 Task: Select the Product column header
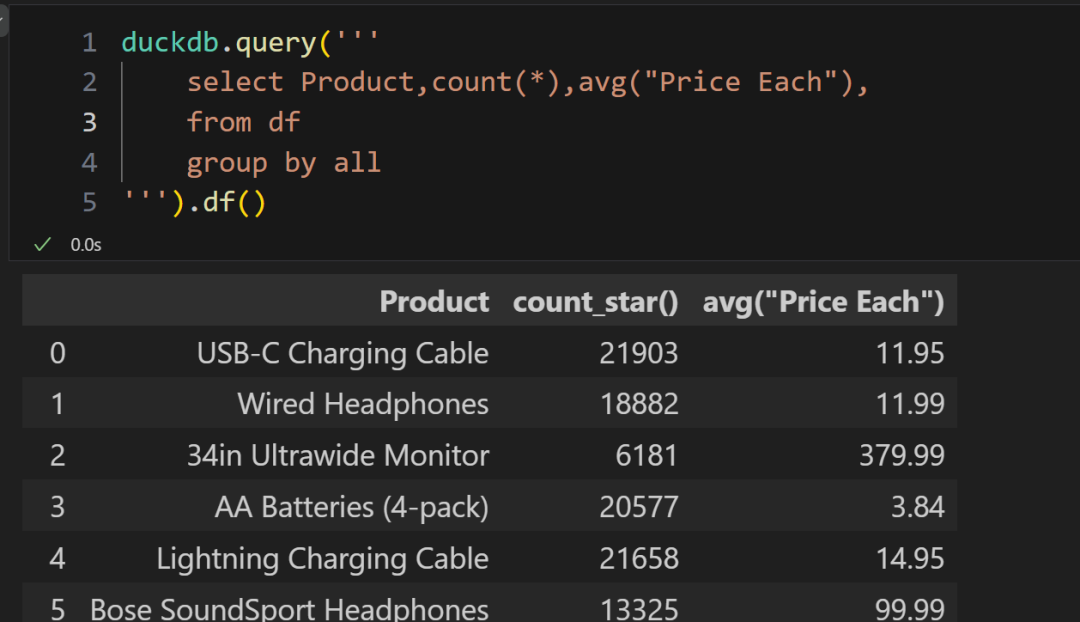tap(434, 302)
